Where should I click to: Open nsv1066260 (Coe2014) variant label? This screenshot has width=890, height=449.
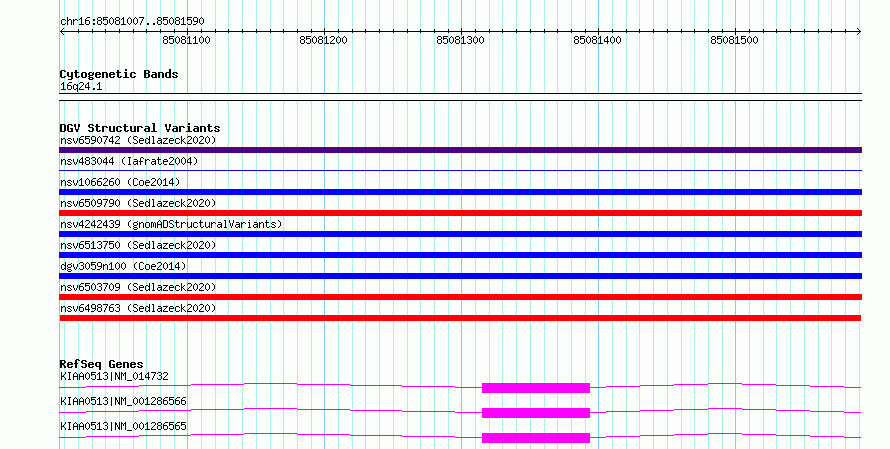click(x=120, y=182)
